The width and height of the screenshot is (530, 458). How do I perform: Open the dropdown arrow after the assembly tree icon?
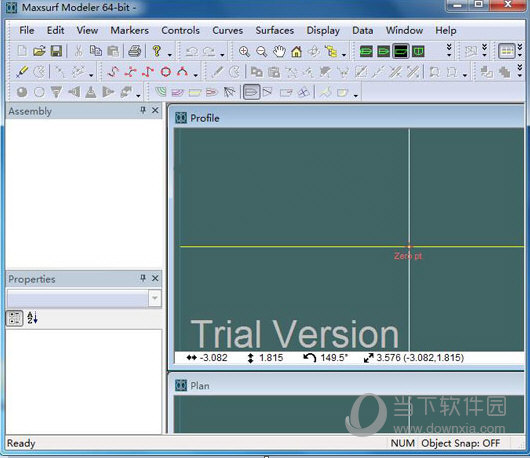pyautogui.click(x=344, y=54)
